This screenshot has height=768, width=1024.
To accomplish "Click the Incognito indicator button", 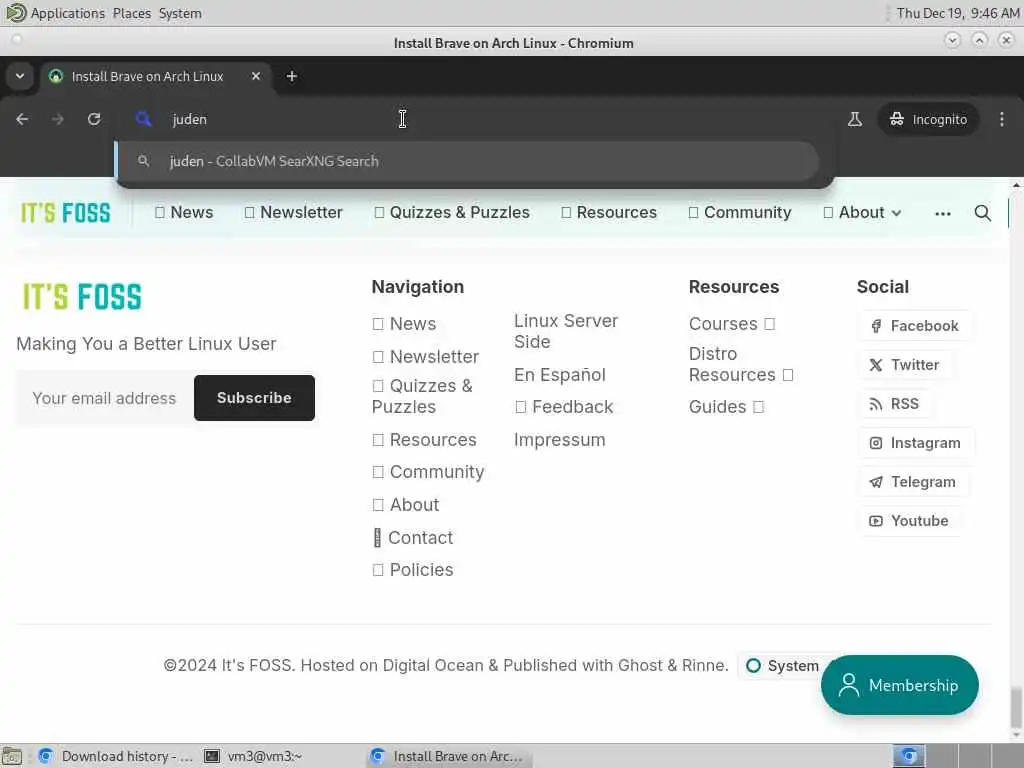I will (x=928, y=119).
